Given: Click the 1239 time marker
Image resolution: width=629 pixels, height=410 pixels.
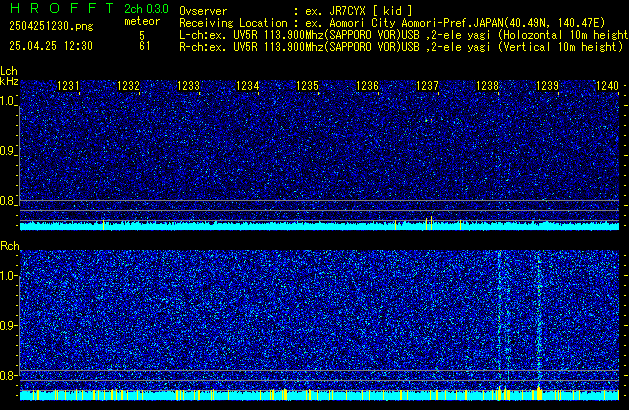Looking at the screenshot, I should [547, 86].
